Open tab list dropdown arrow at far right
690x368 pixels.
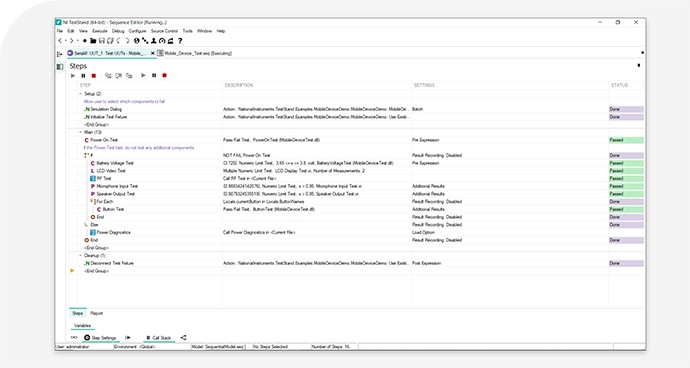(x=642, y=53)
